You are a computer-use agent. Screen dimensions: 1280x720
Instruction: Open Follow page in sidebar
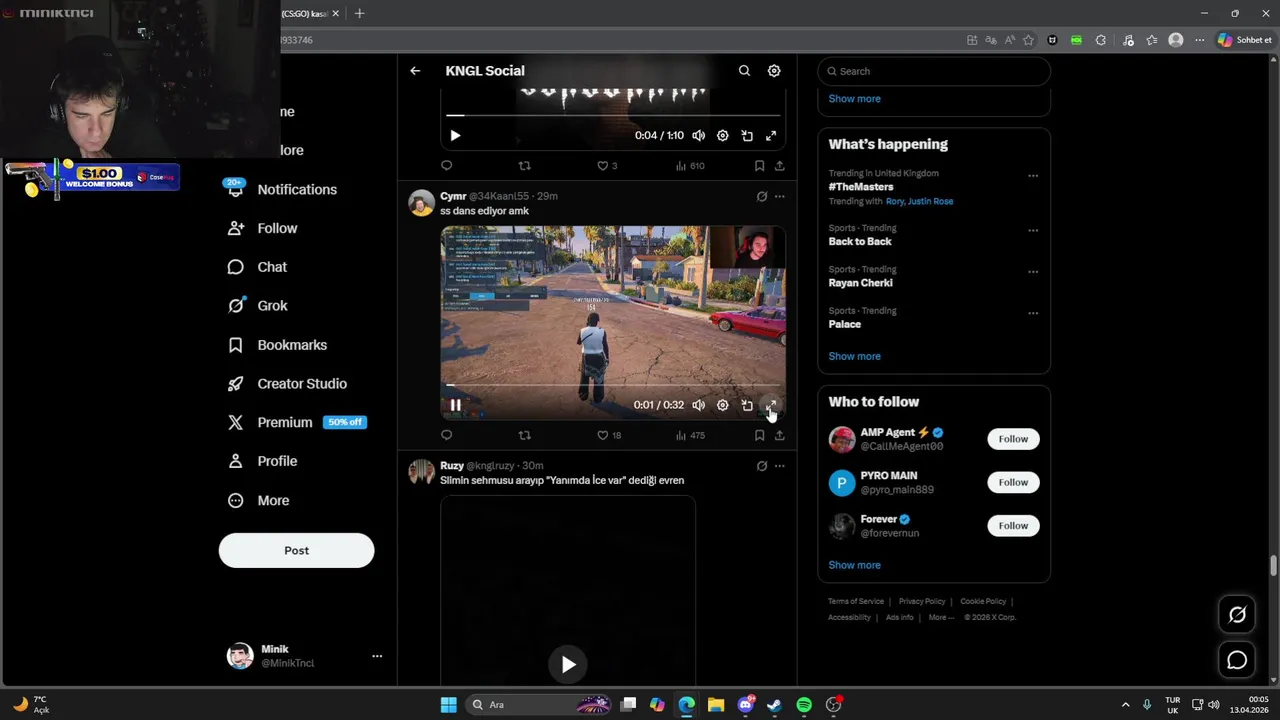263,228
